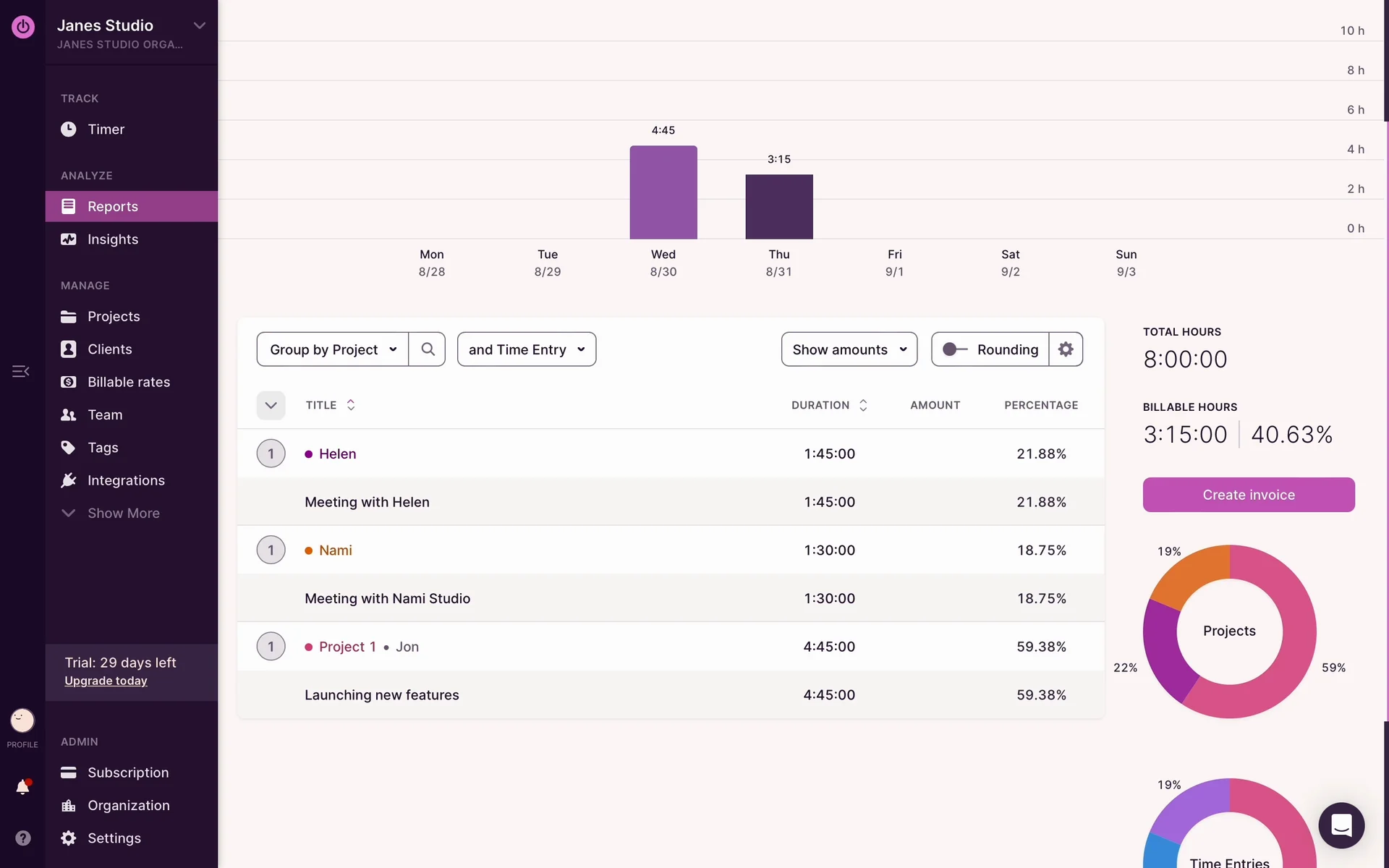Go to Insights in the sidebar
This screenshot has width=1389, height=868.
(112, 239)
